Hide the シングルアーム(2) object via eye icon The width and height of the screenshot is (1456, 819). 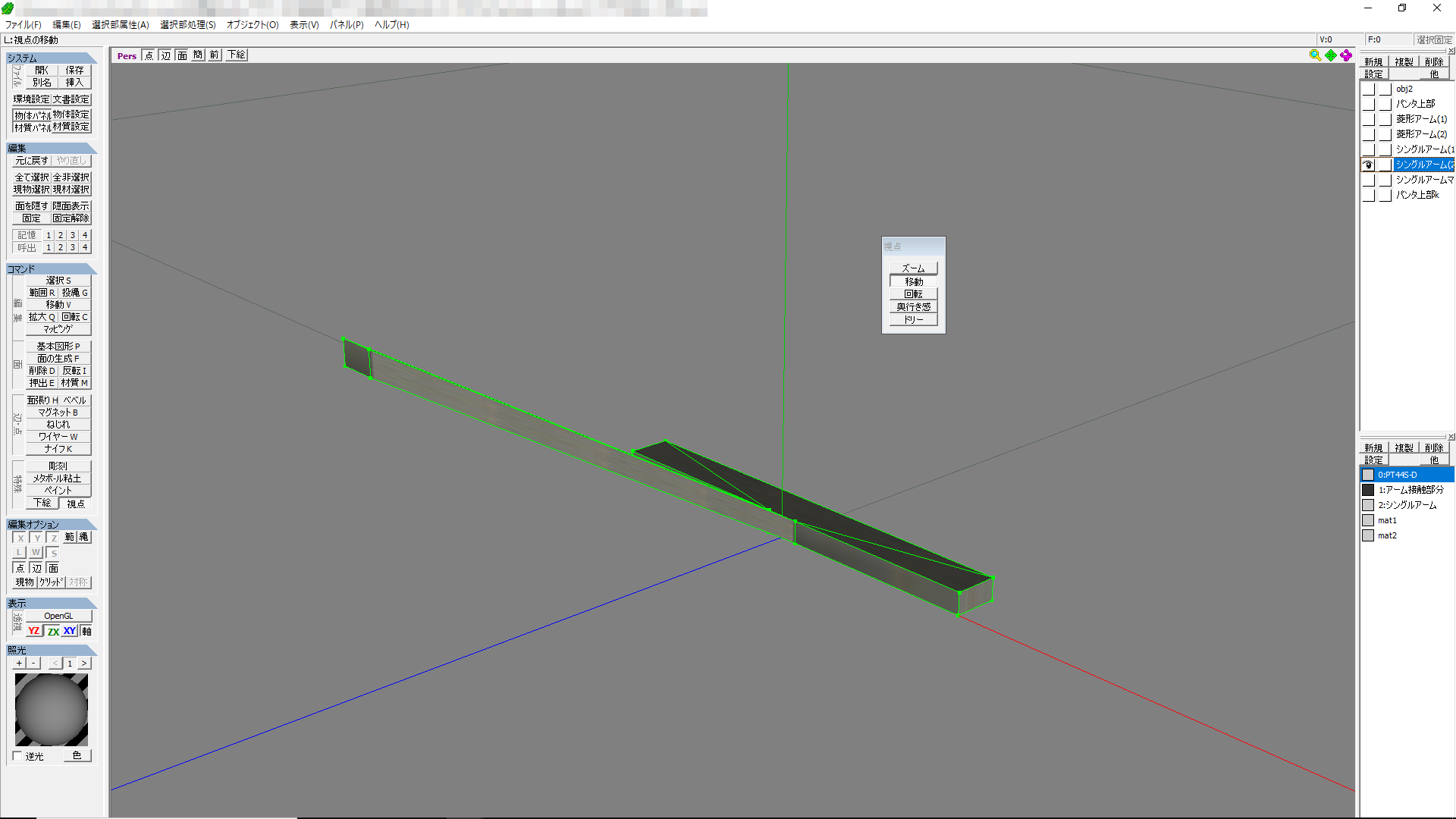point(1369,165)
